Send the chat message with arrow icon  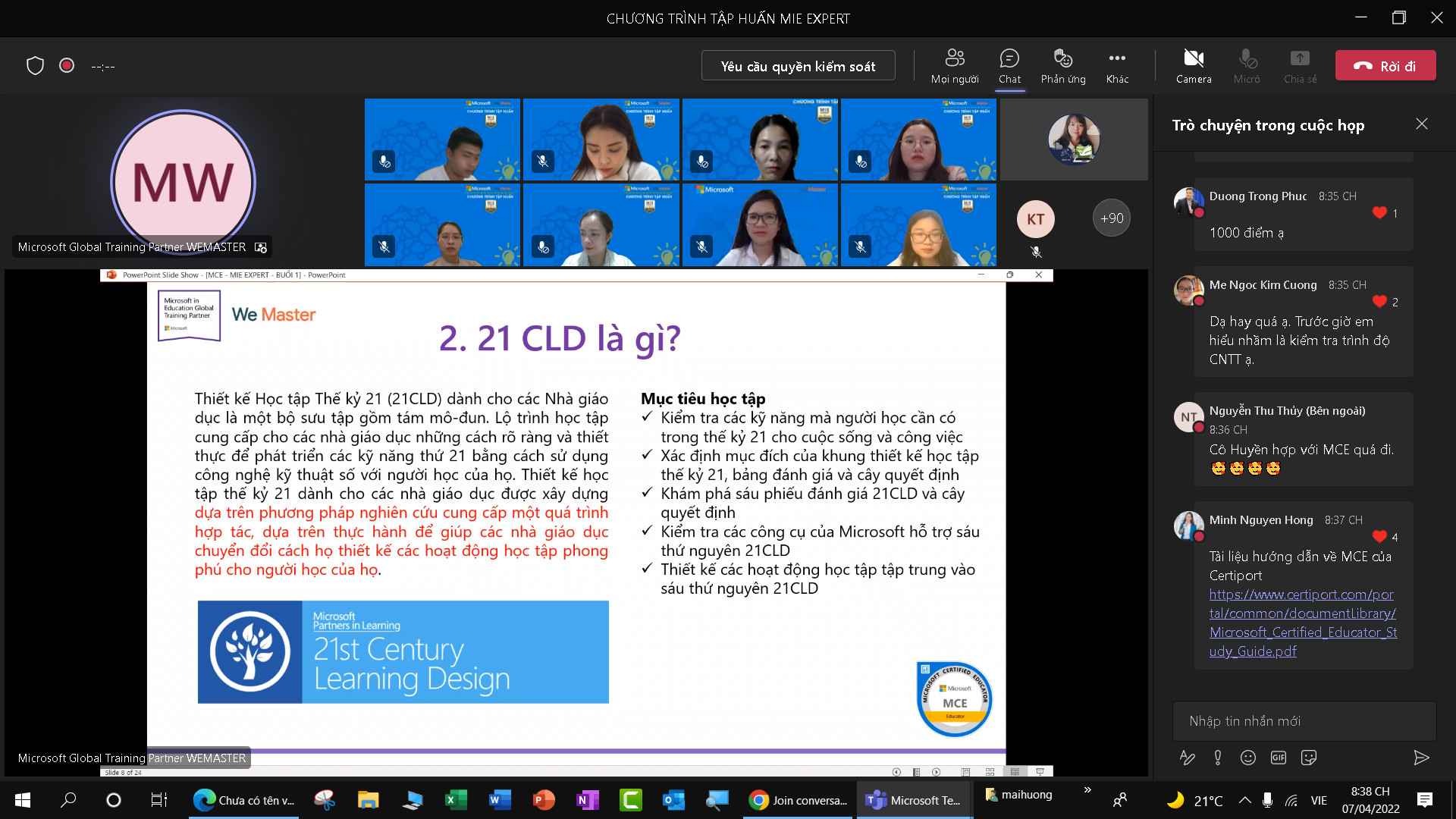pos(1421,758)
